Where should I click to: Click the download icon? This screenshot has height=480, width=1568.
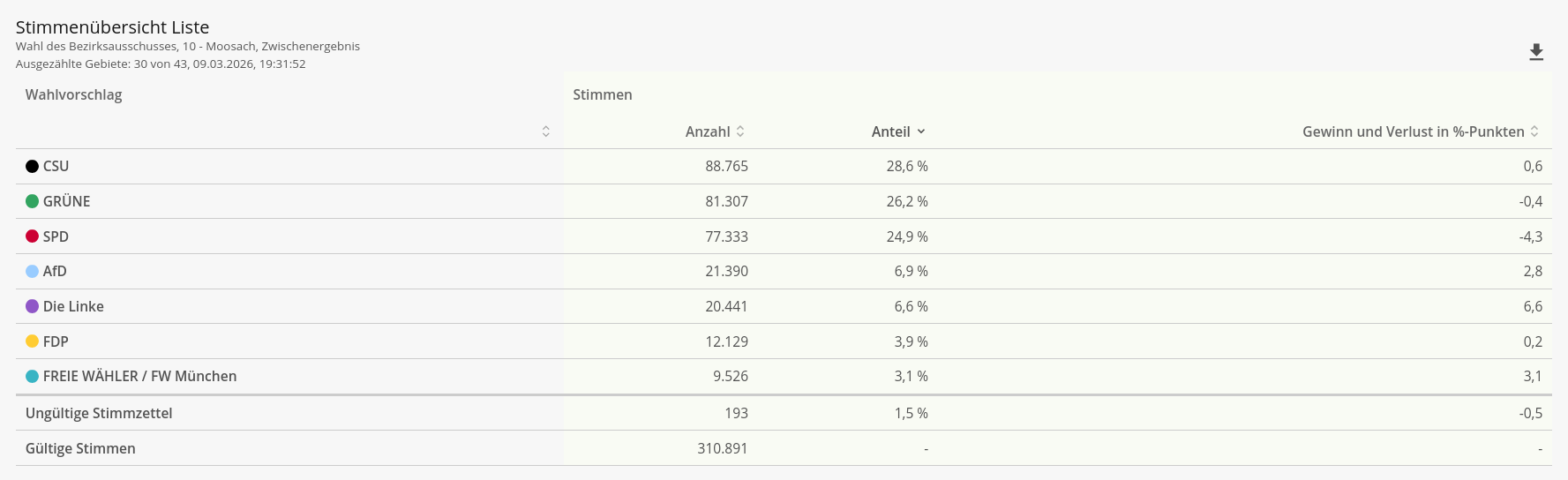pyautogui.click(x=1536, y=53)
